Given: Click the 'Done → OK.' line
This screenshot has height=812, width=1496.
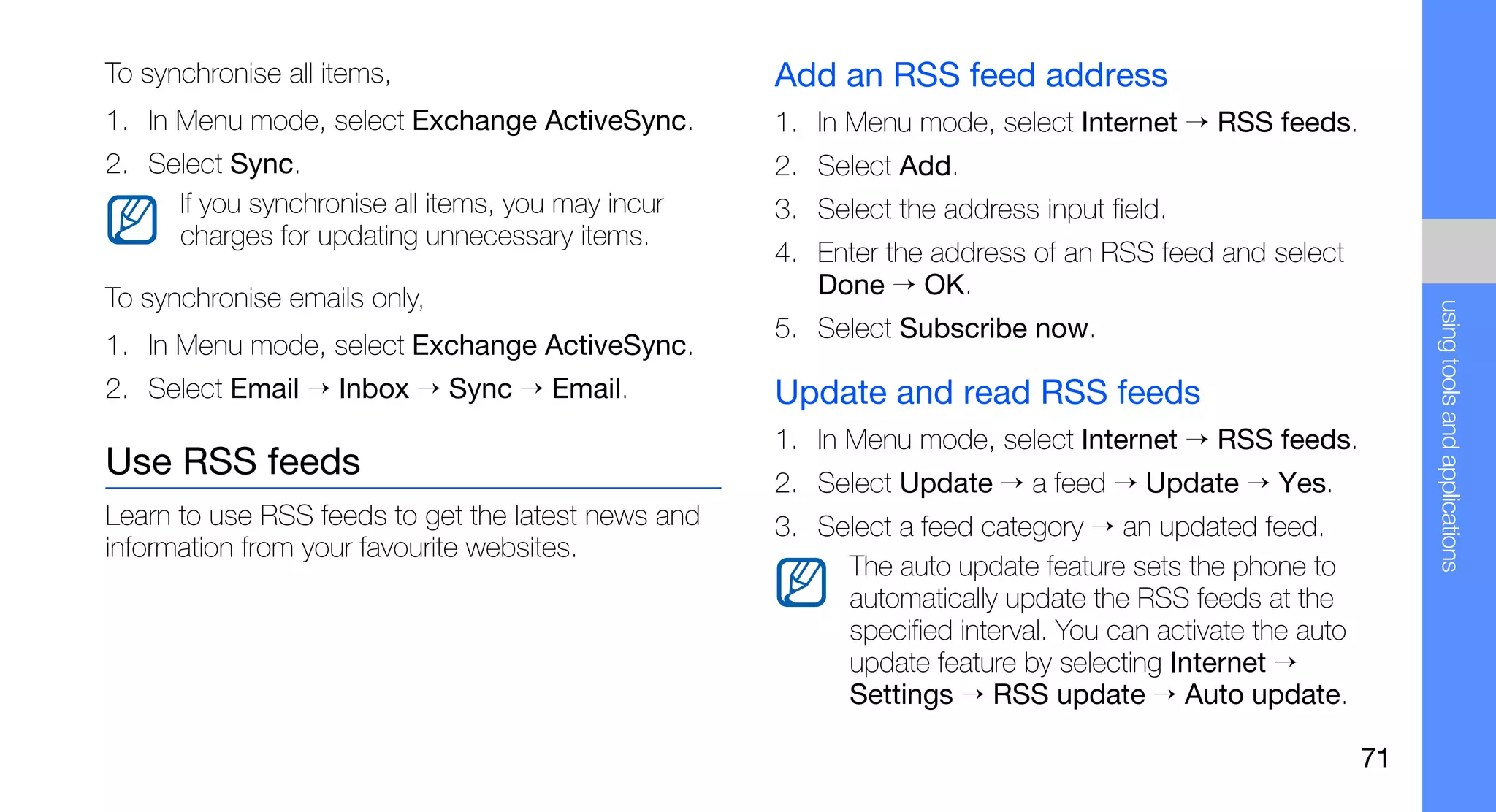Looking at the screenshot, I should (x=894, y=285).
